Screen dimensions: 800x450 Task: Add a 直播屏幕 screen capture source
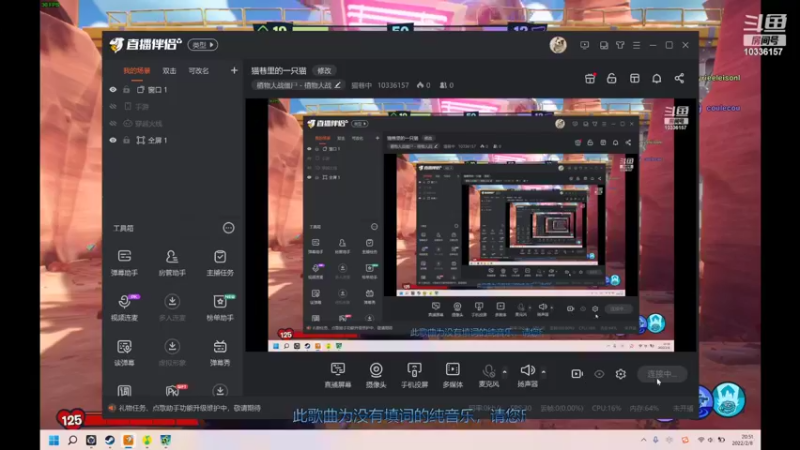tap(338, 375)
